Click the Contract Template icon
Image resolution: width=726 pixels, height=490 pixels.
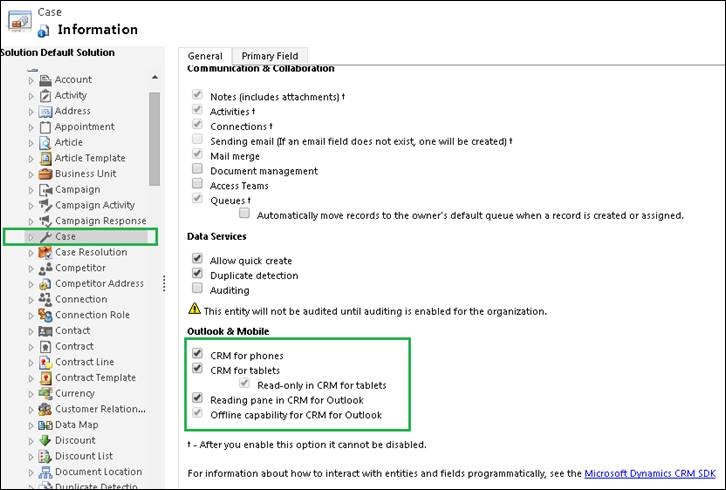point(45,378)
